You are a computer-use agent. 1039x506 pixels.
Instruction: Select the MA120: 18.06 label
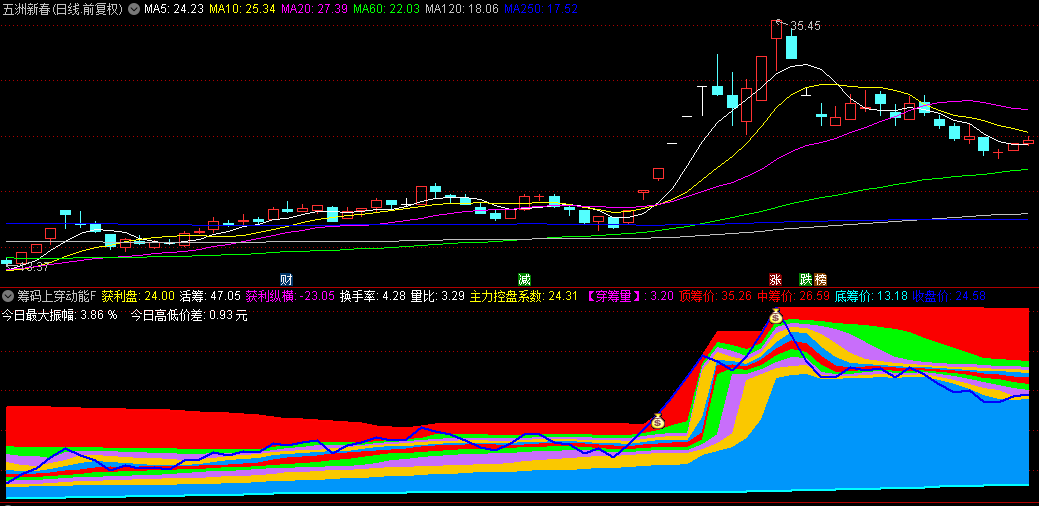pos(462,9)
